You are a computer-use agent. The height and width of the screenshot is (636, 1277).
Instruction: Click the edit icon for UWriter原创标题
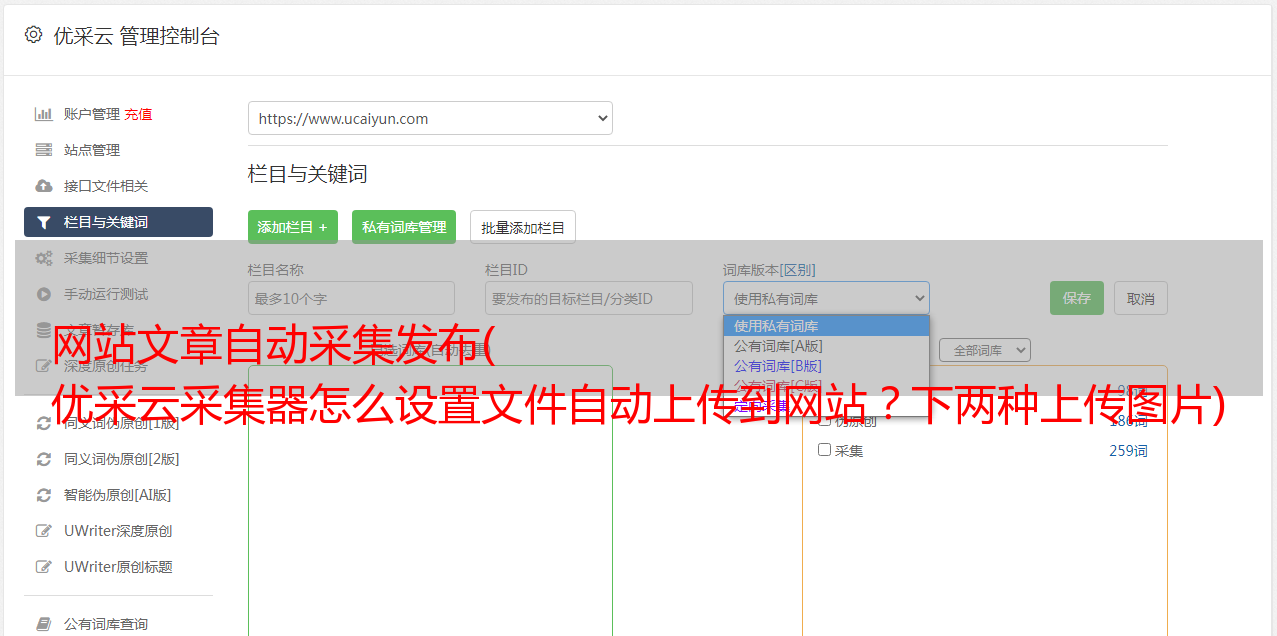coord(43,567)
